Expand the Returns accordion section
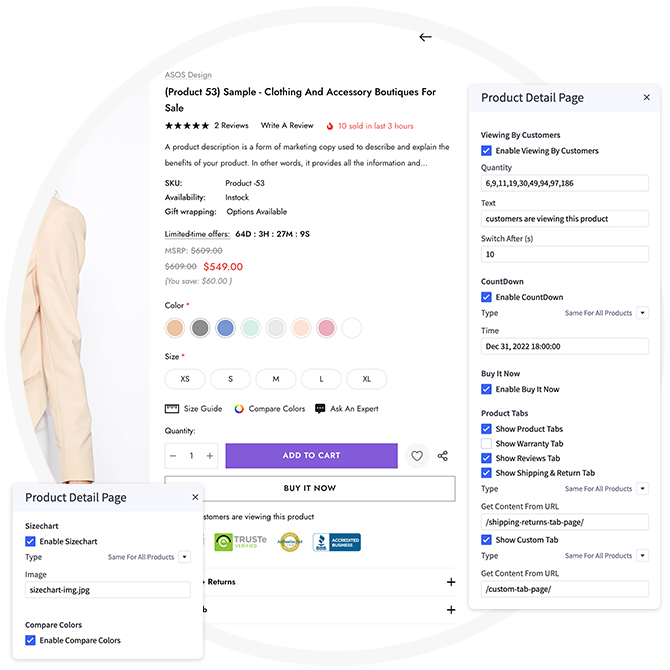This screenshot has width=670, height=670. (451, 581)
